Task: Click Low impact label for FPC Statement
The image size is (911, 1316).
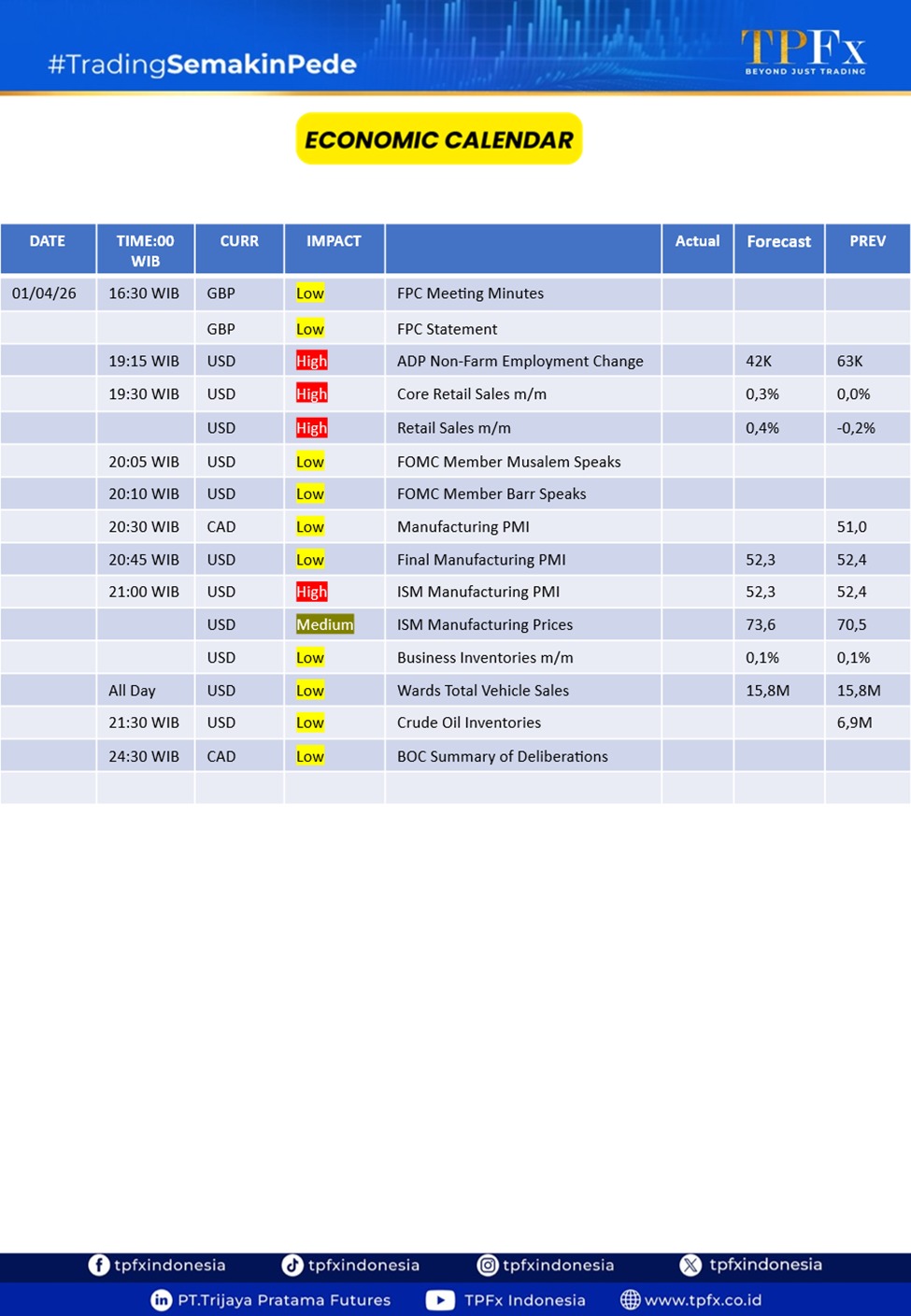Action: point(309,329)
